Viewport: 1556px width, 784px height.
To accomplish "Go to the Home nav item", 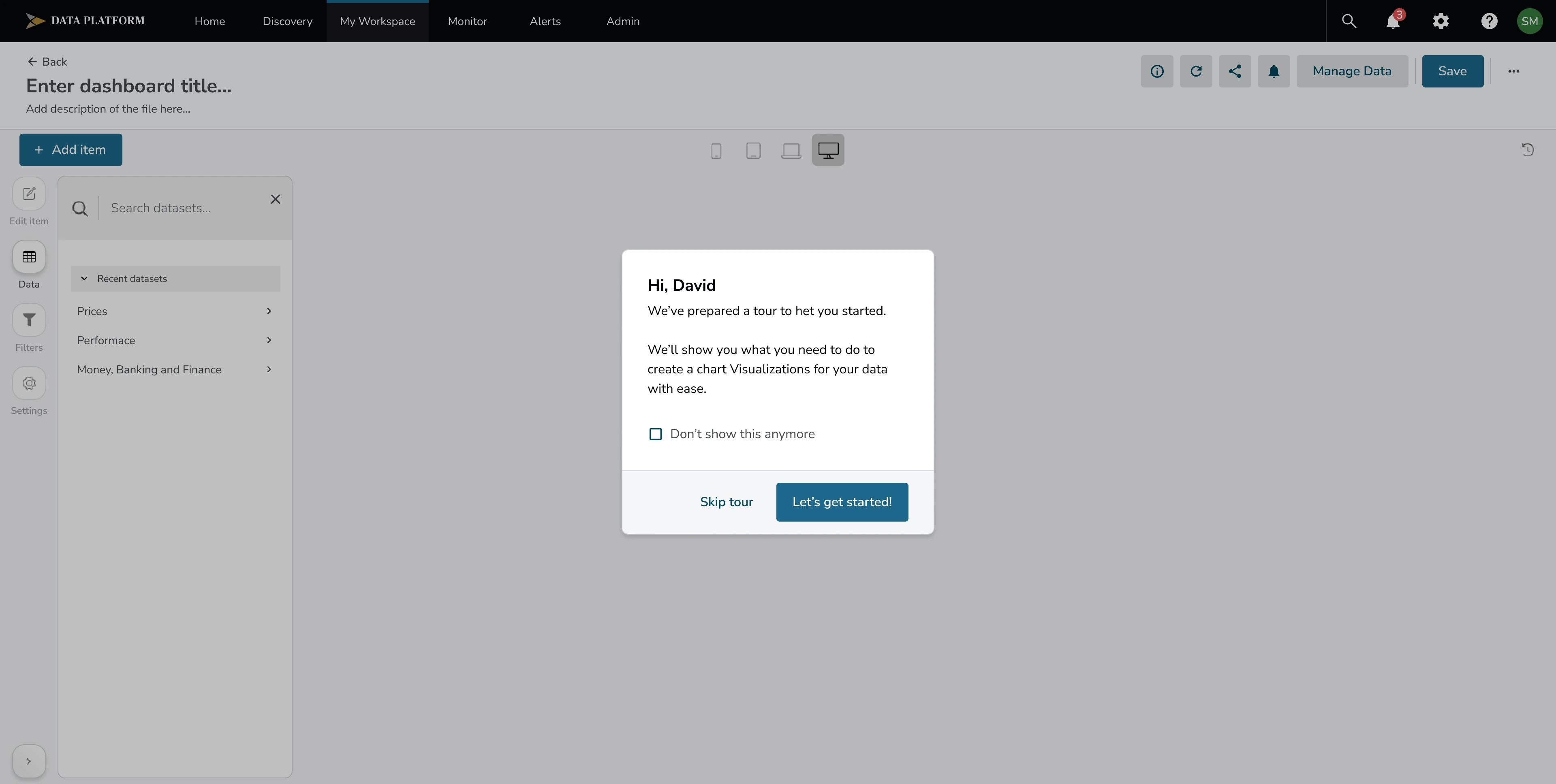I will coord(209,21).
